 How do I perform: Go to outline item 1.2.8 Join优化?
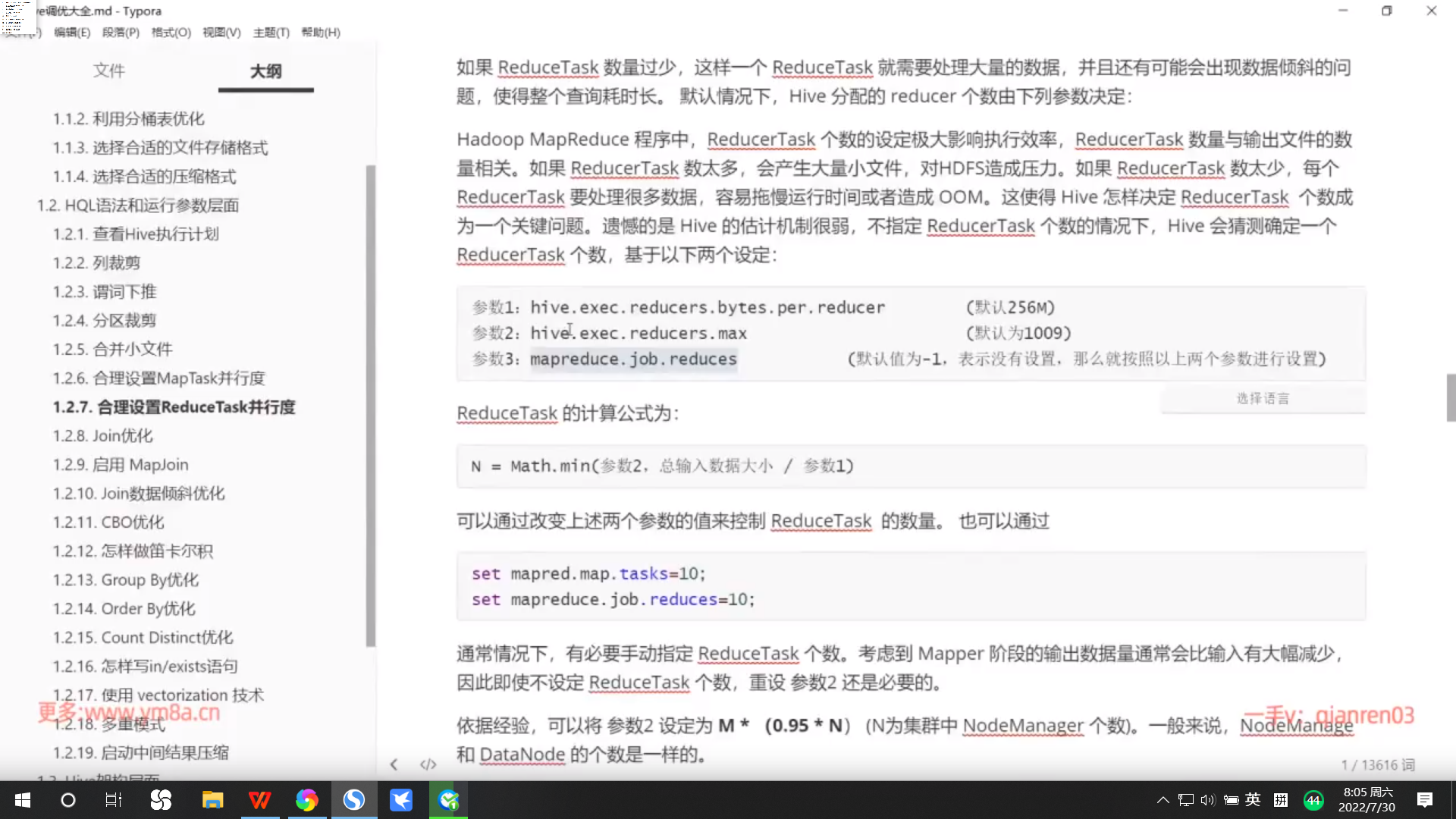pyautogui.click(x=102, y=436)
